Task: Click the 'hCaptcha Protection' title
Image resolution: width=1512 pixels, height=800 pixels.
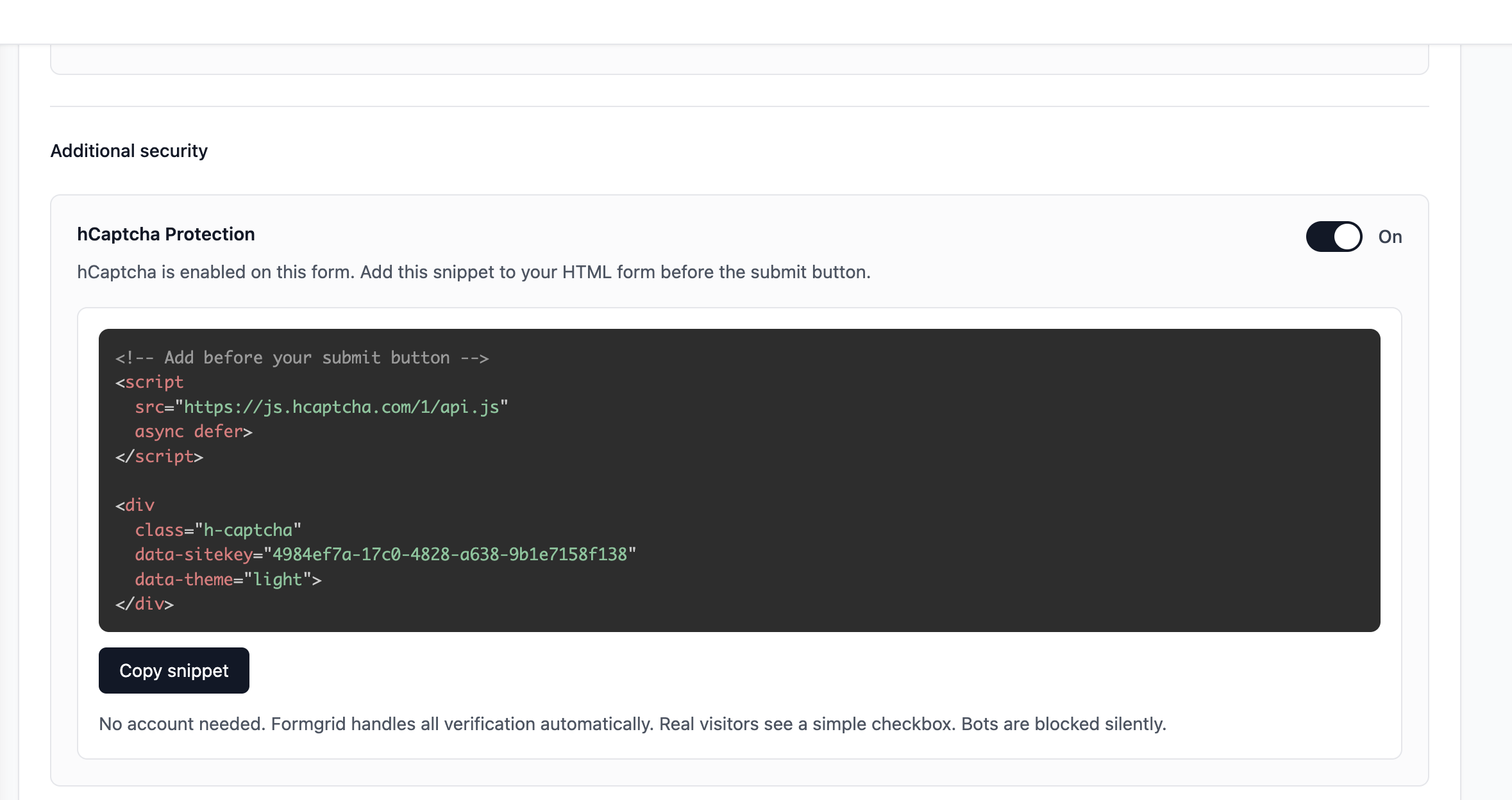Action: 166,234
